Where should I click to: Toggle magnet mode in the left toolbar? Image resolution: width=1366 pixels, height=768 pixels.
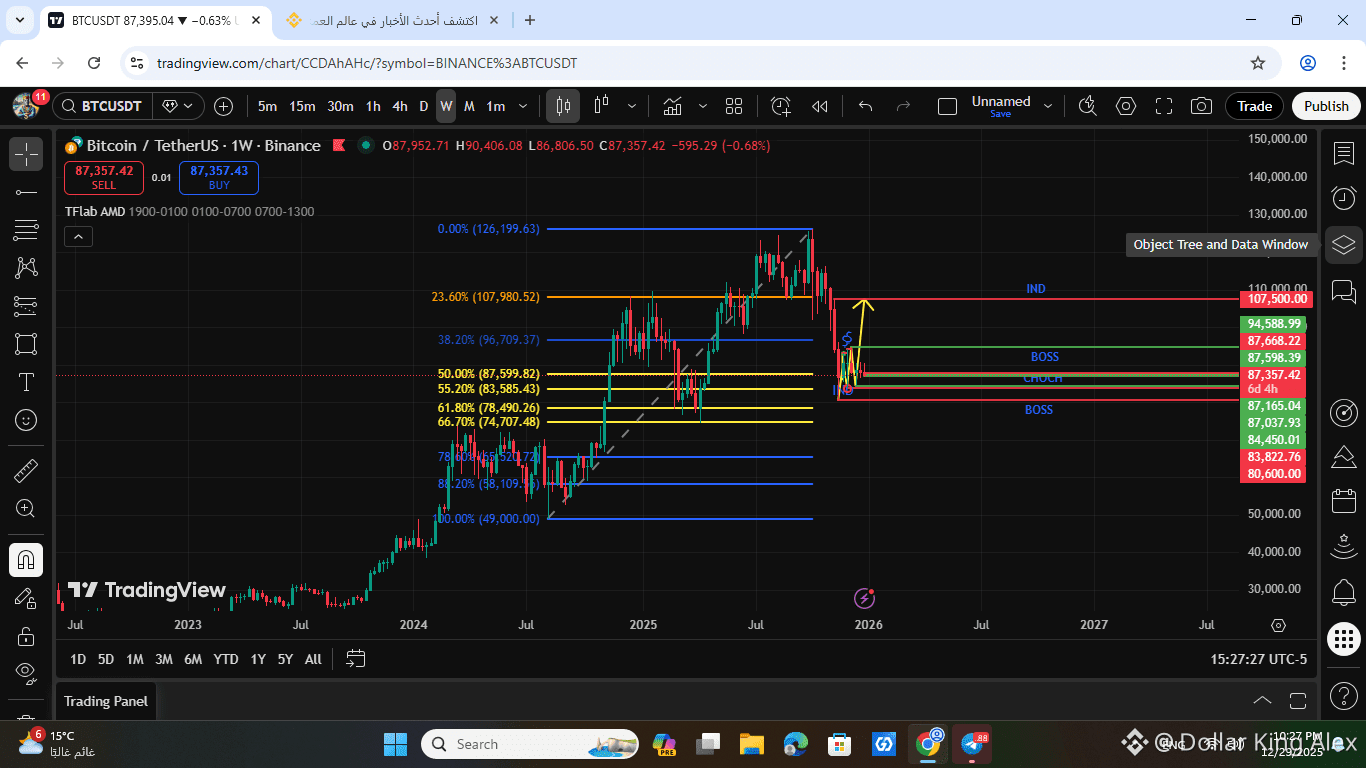pos(26,559)
